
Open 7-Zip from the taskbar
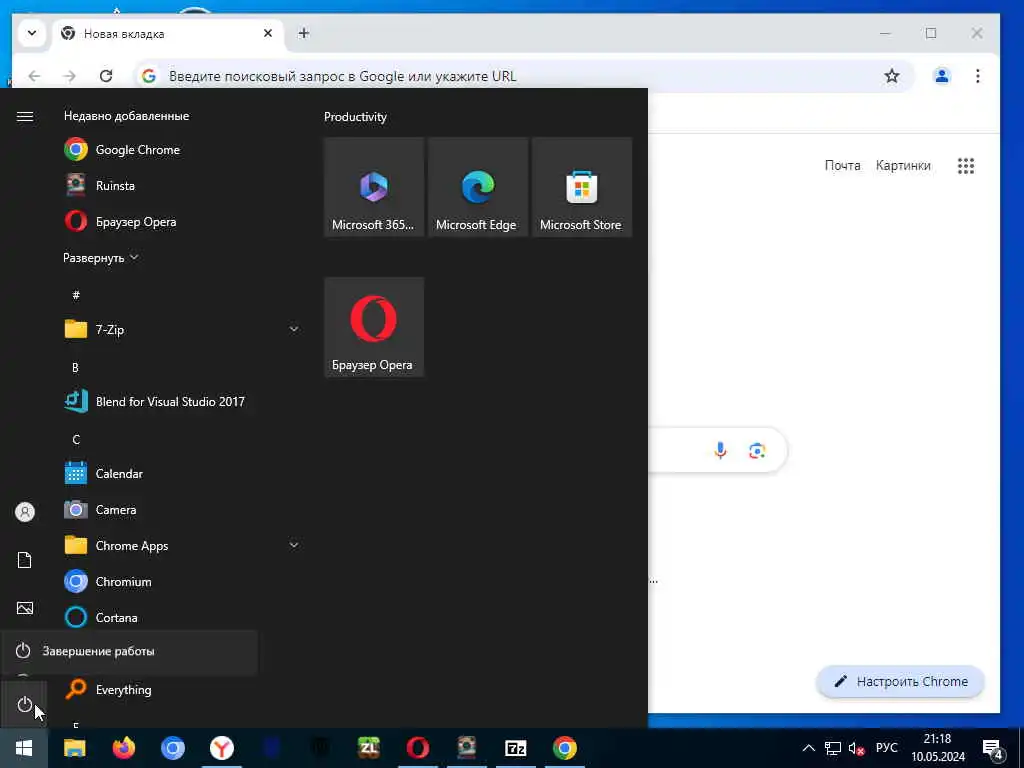point(515,748)
